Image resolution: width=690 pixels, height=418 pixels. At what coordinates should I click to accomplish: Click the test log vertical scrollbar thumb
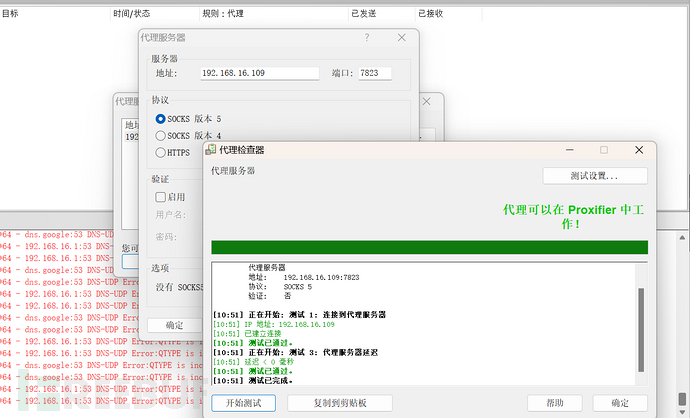tap(641, 330)
